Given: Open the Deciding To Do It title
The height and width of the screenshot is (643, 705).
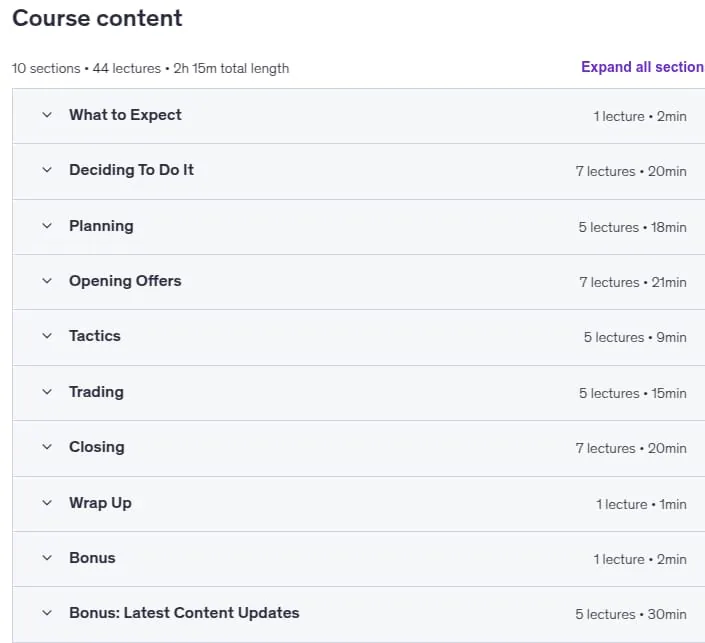Looking at the screenshot, I should 131,170.
